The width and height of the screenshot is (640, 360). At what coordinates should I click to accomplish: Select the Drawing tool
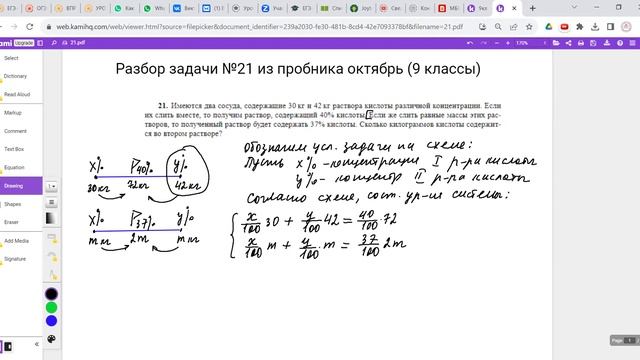(x=20, y=186)
